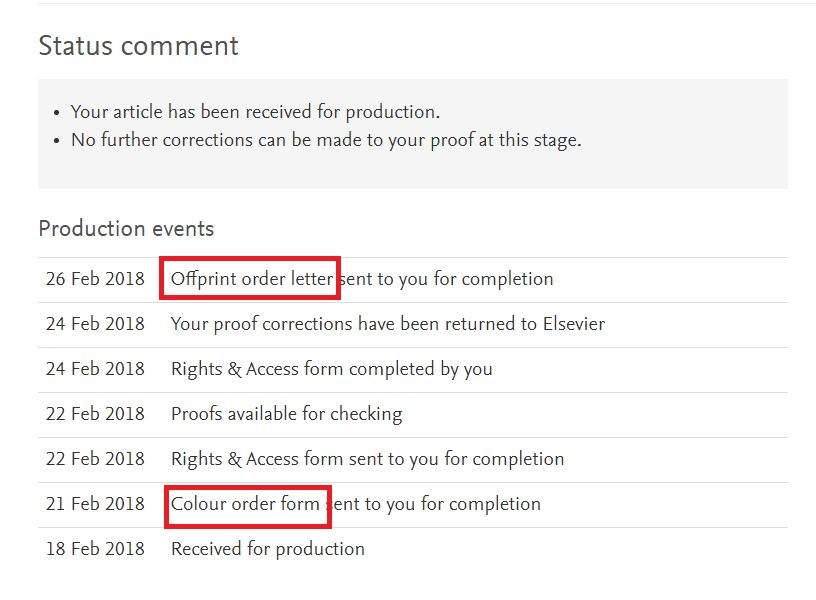Click date beside proof corrections returned event
Image resolution: width=816 pixels, height=600 pixels.
tap(95, 324)
